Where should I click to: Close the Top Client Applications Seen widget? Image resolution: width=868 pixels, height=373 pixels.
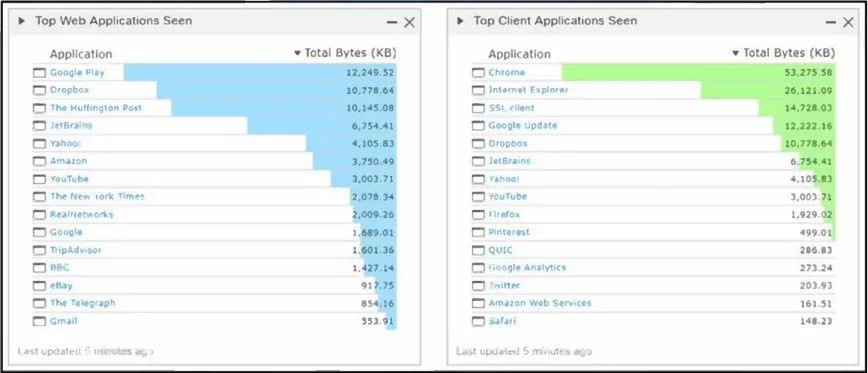[x=848, y=23]
